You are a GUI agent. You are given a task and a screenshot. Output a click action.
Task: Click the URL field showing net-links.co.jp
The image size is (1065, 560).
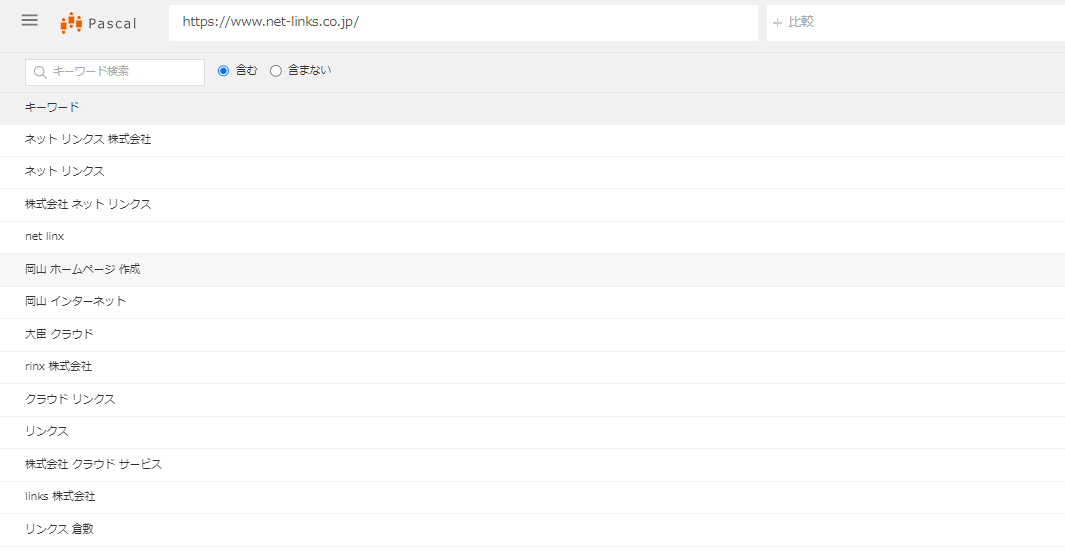[x=463, y=22]
